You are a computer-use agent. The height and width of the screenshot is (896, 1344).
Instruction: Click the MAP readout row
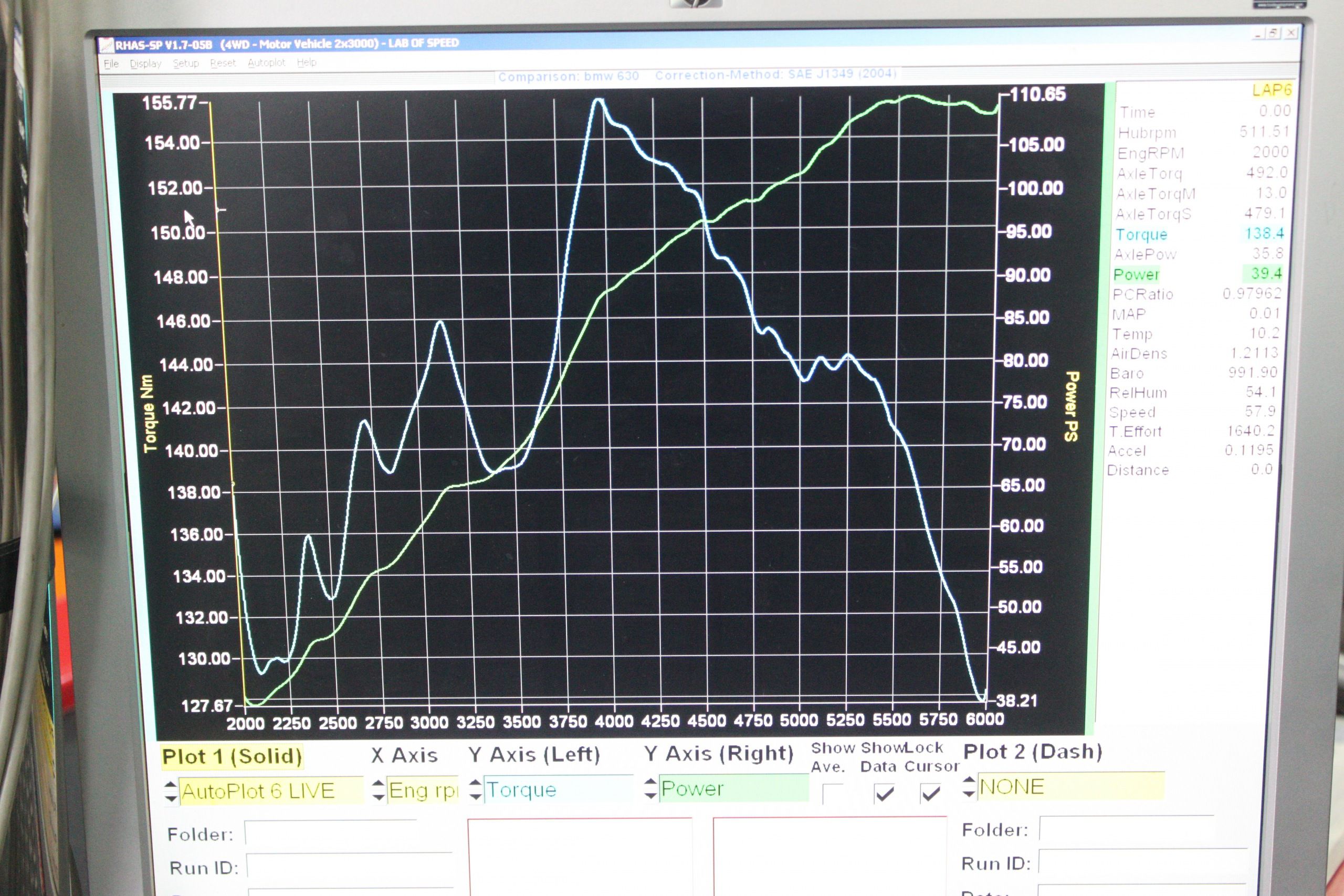click(x=1195, y=314)
